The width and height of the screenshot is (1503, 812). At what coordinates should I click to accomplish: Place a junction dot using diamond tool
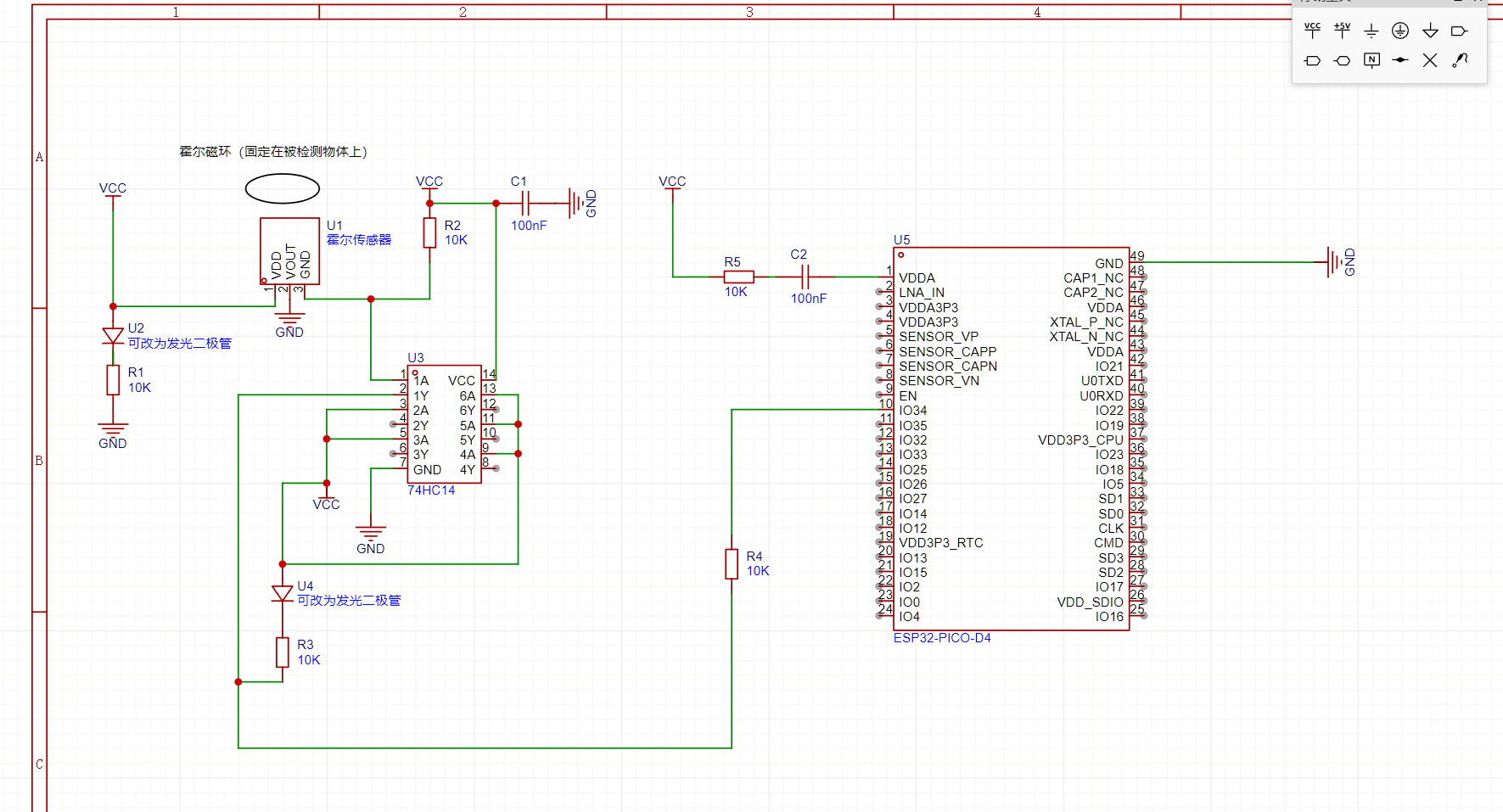(x=1400, y=60)
